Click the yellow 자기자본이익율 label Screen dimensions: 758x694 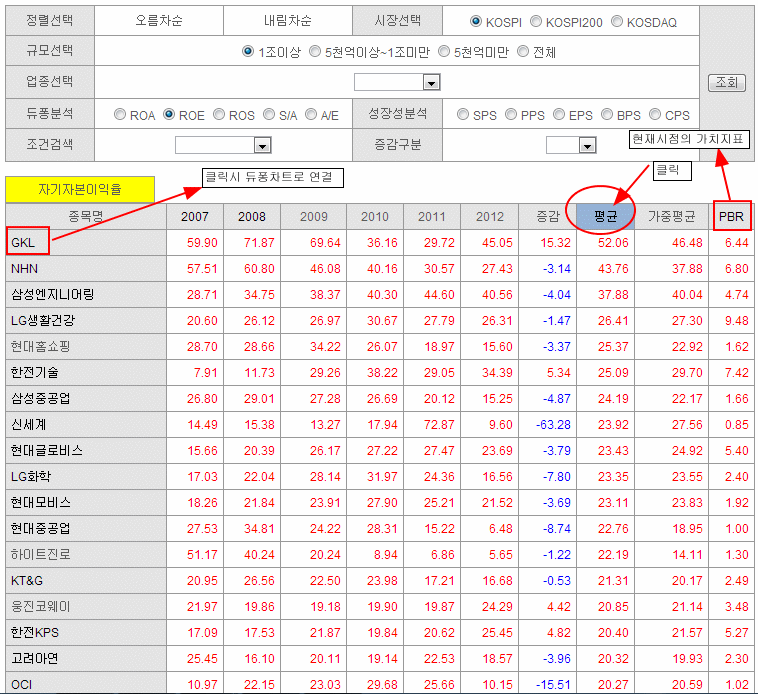pos(80,189)
